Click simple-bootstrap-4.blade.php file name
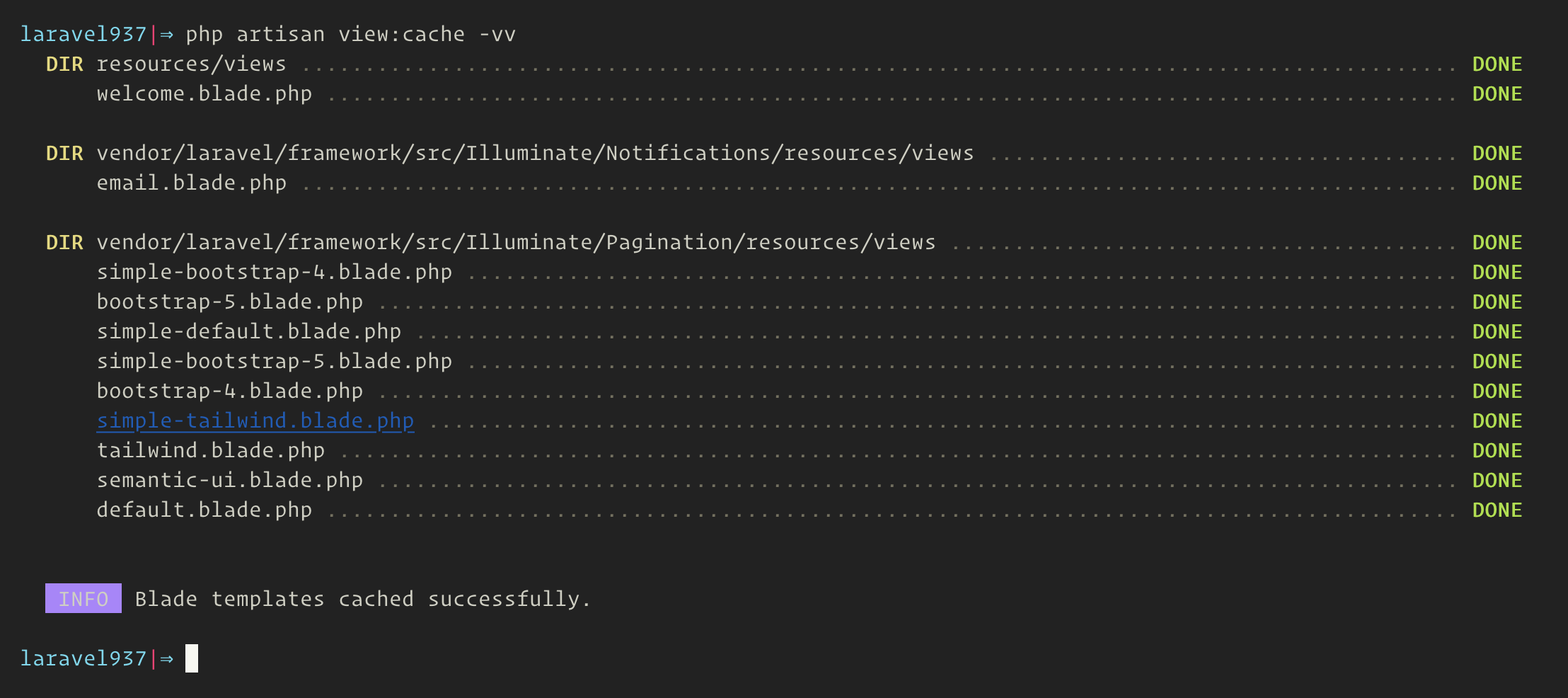Viewport: 1568px width, 698px height. 275,273
